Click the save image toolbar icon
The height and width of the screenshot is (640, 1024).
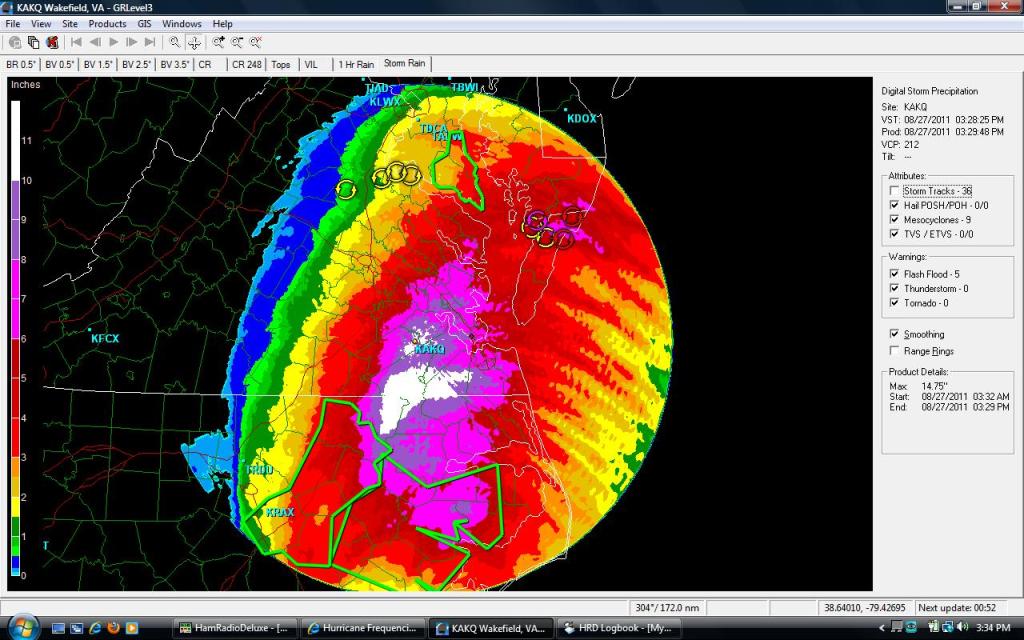[15, 42]
